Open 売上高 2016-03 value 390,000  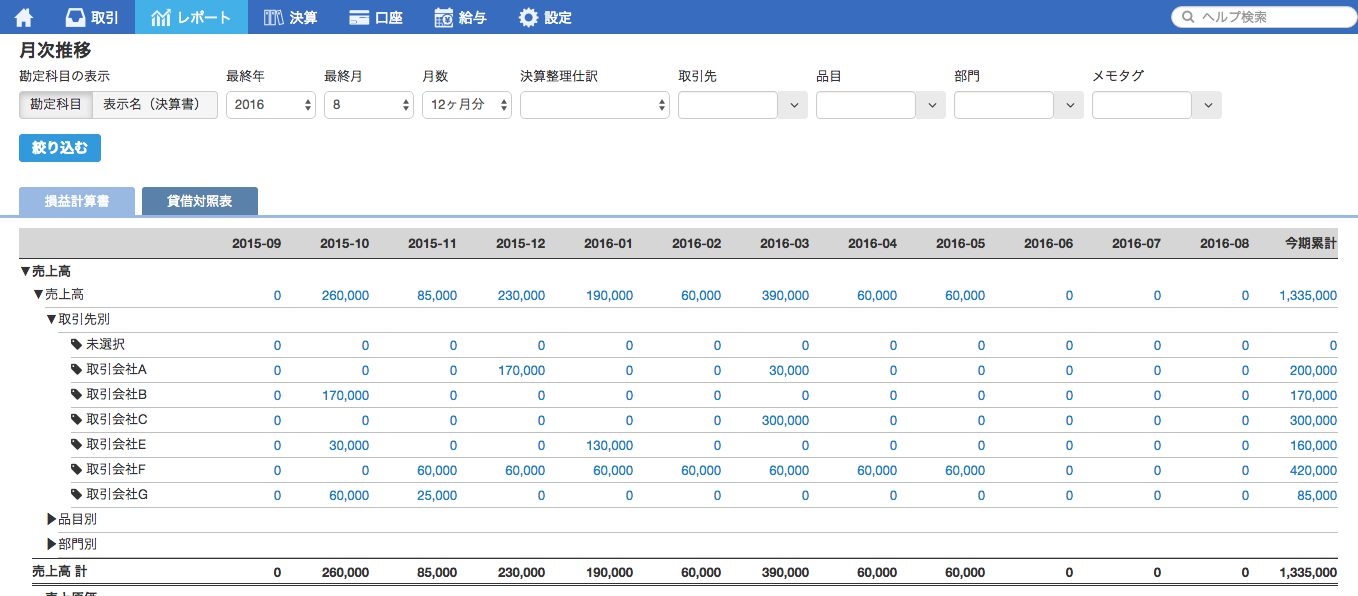[785, 296]
